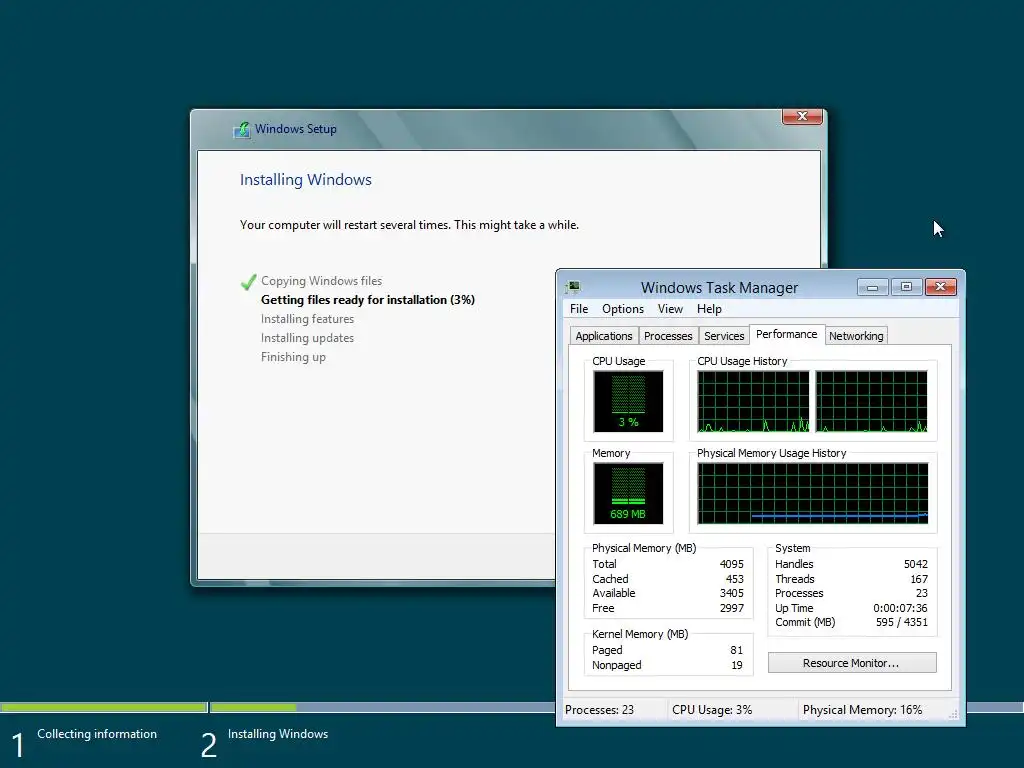Click 'CPU Usage: 3%' in the status bar
The image size is (1024, 768).
pyautogui.click(x=712, y=710)
